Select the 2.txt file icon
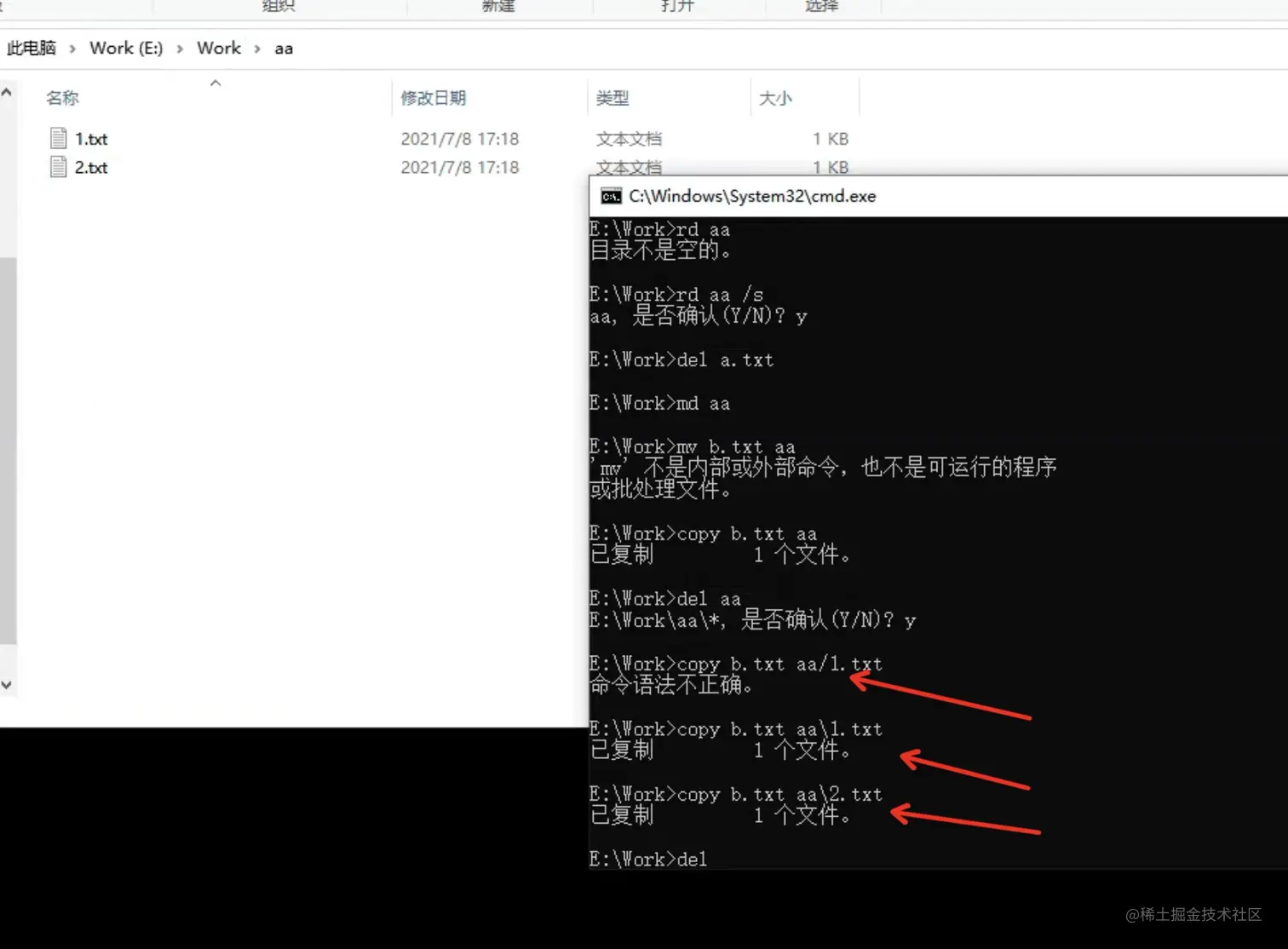 point(58,167)
